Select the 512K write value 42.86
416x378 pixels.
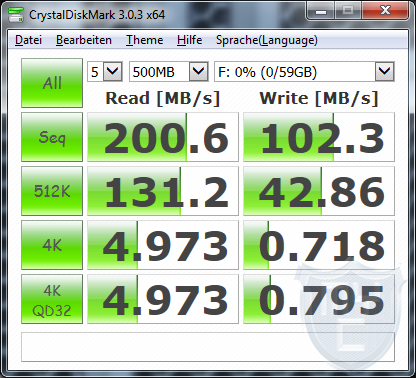point(319,191)
